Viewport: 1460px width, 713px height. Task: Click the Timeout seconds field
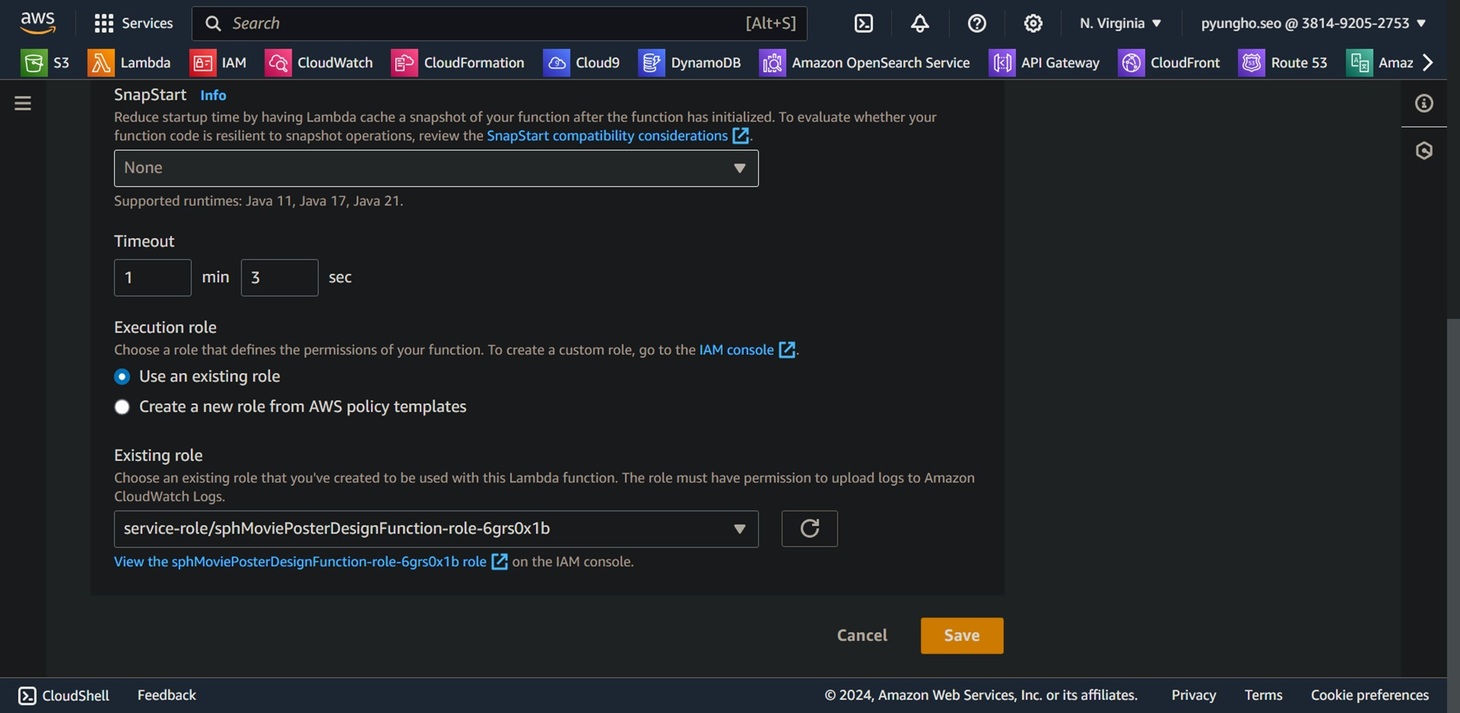click(280, 278)
